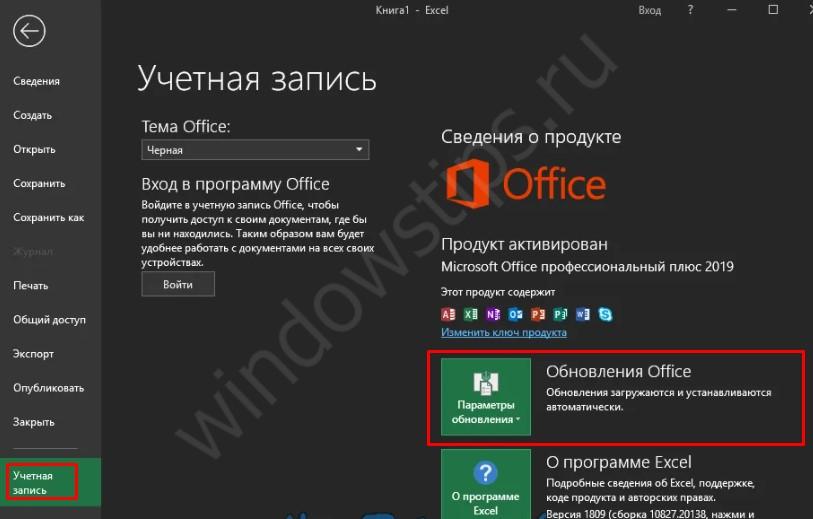This screenshot has width=813, height=519.
Task: Click the Outlook app icon
Action: pos(515,314)
